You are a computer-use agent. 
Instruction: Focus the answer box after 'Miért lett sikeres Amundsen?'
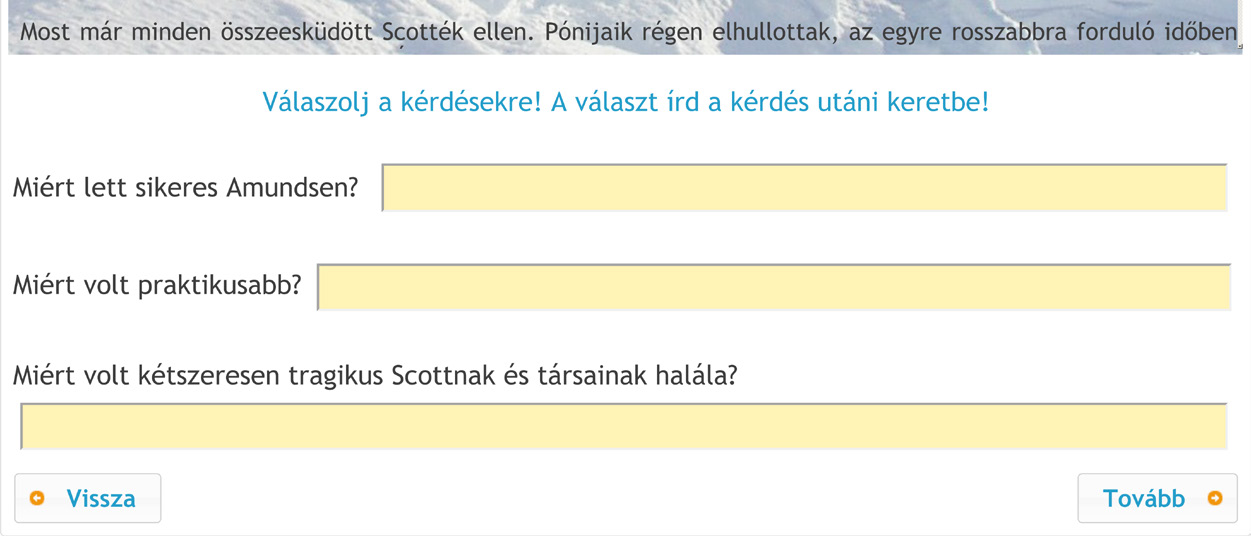(x=805, y=188)
